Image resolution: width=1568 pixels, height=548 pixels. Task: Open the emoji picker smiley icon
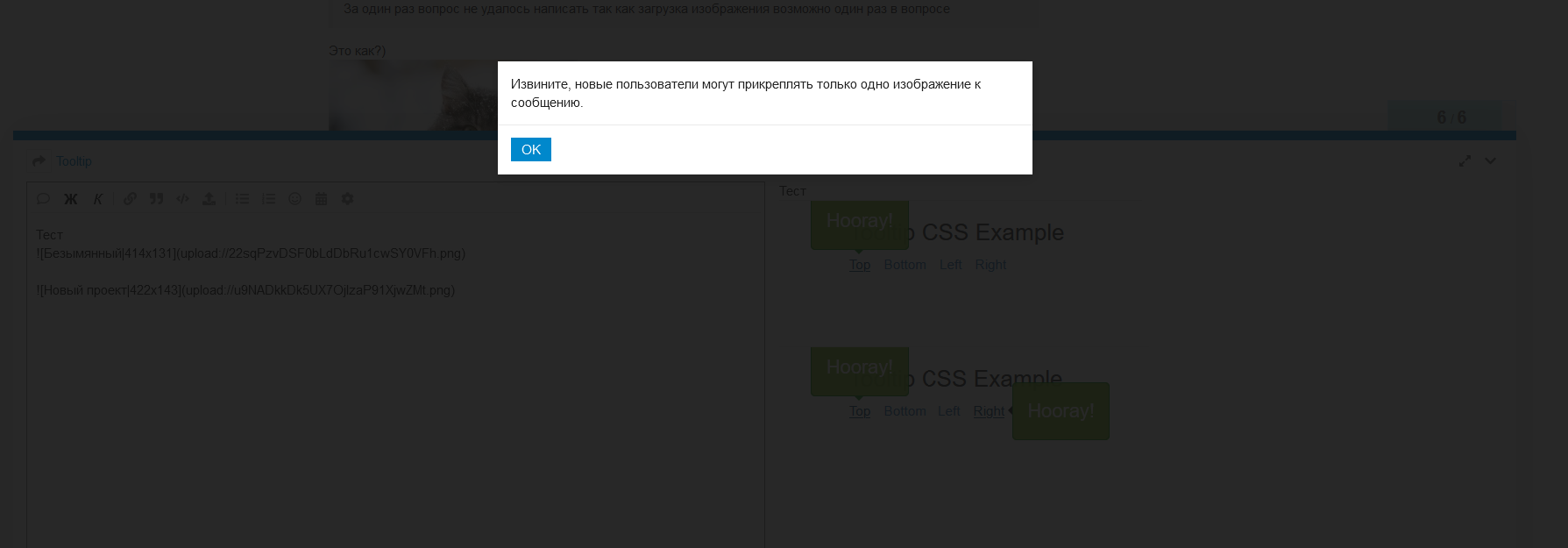(x=294, y=199)
